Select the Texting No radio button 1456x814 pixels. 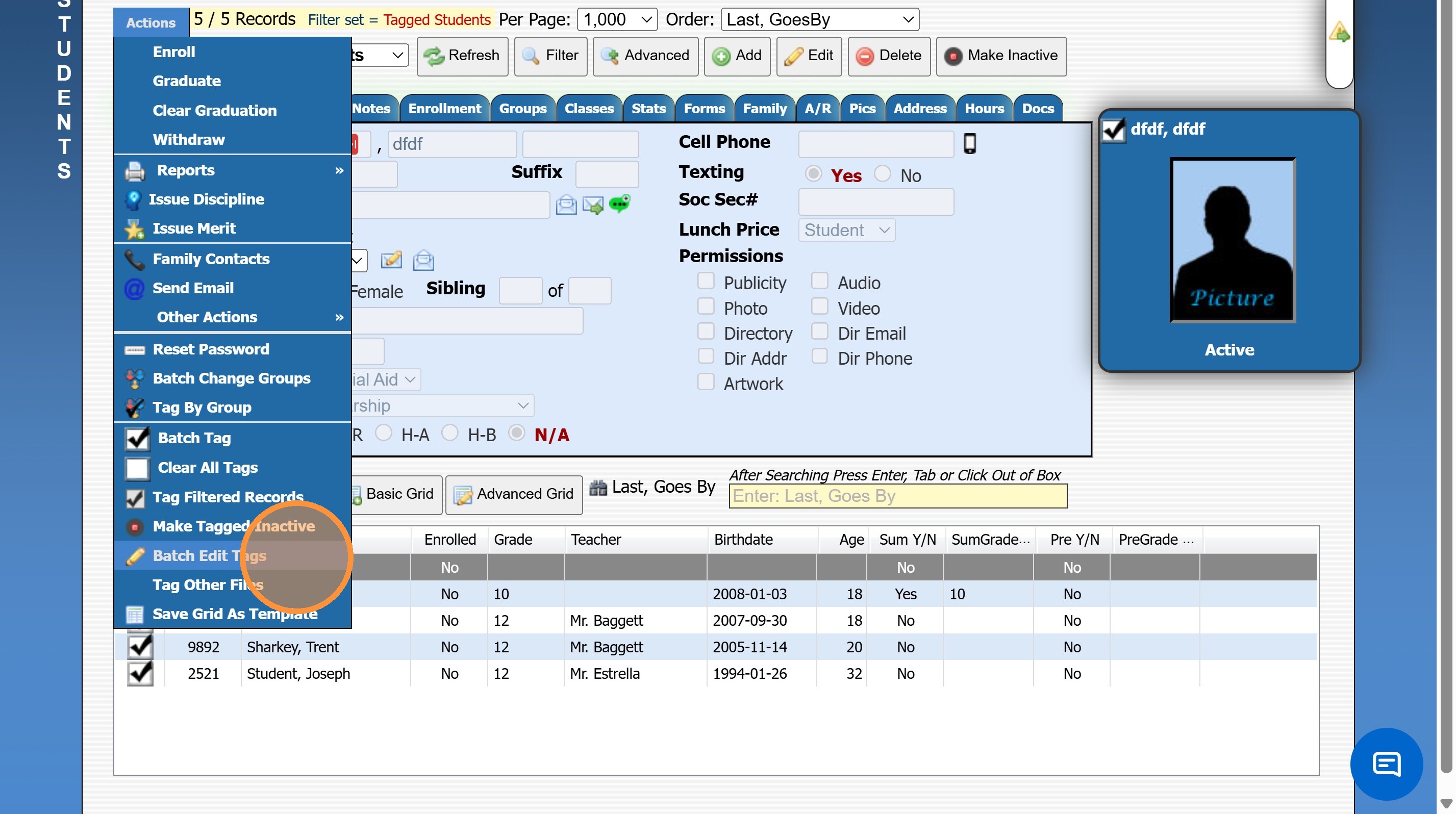point(882,173)
